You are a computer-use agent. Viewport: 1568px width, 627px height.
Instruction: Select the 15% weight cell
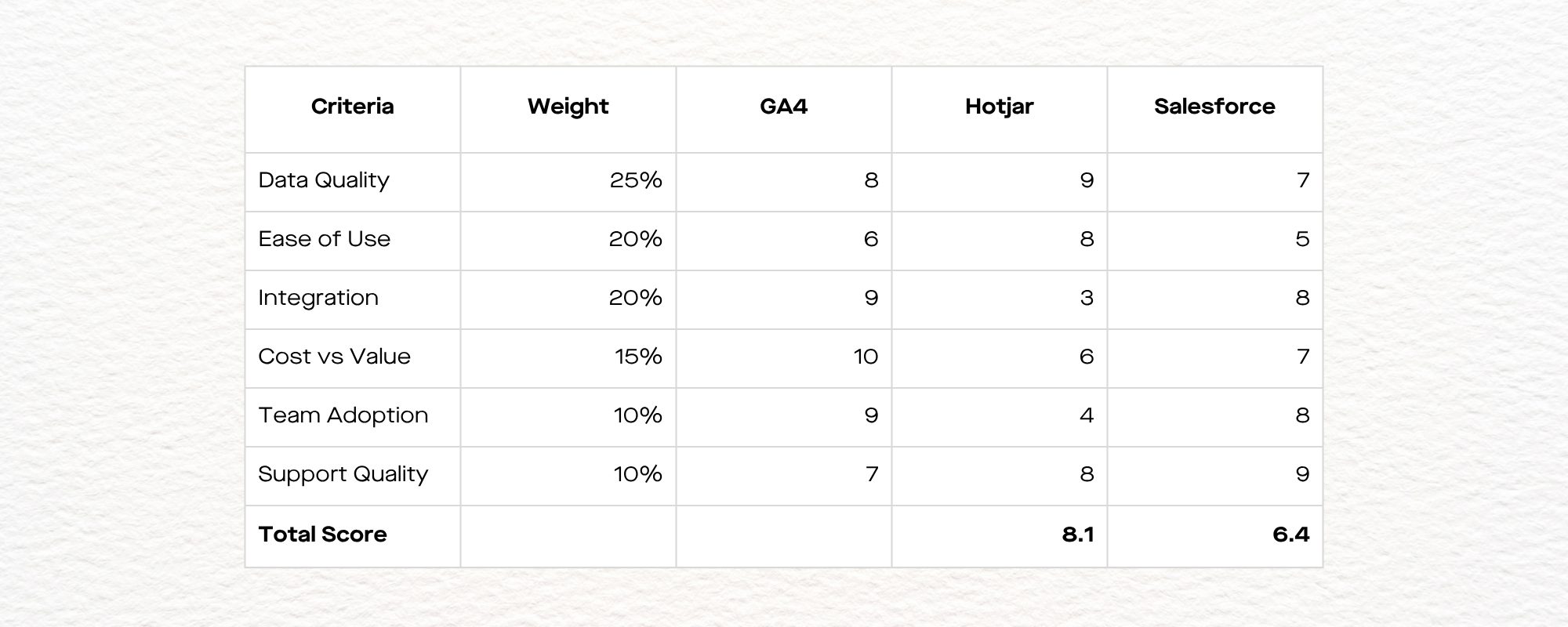click(637, 357)
